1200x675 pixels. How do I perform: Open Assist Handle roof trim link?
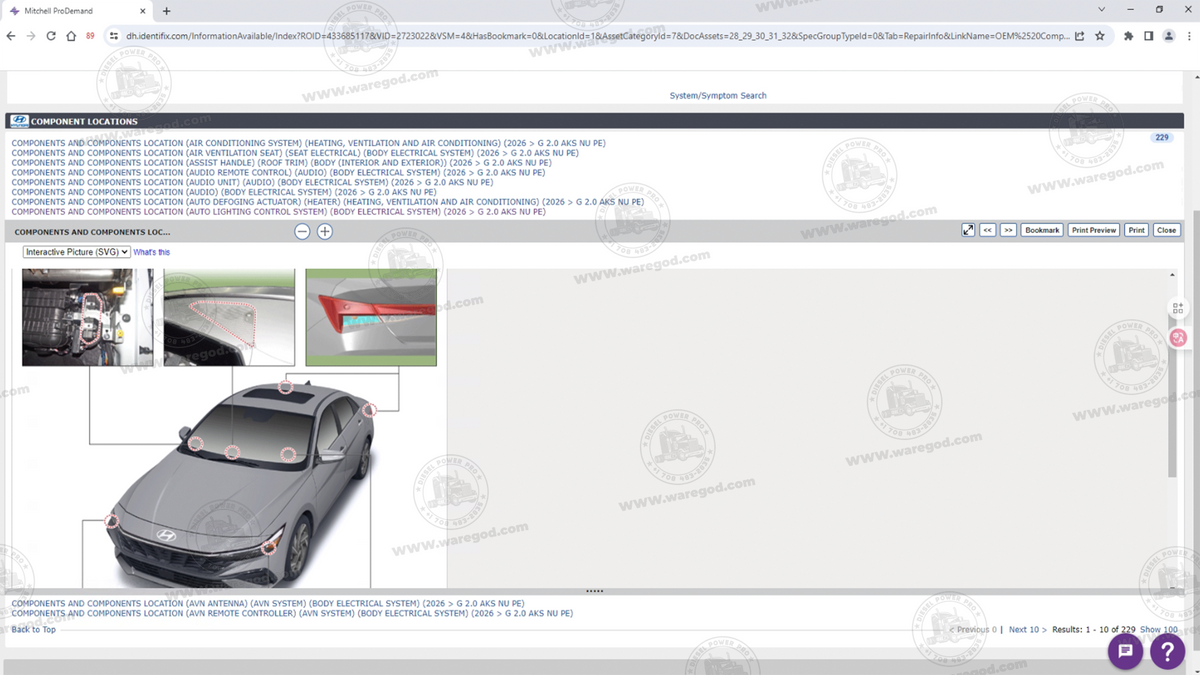281,163
